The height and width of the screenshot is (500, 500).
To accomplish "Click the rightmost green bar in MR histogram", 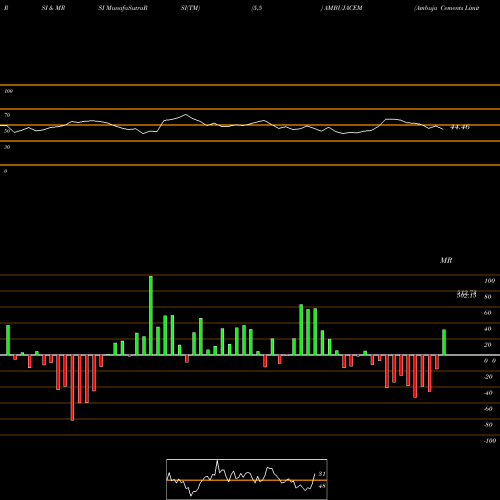I will 444,342.
